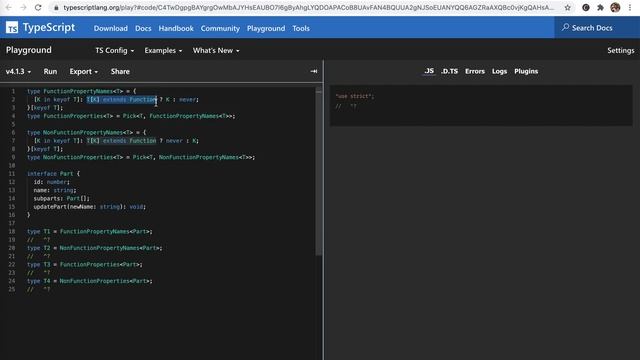
Task: Click the 'id: number;' line
Action: (x=51, y=182)
